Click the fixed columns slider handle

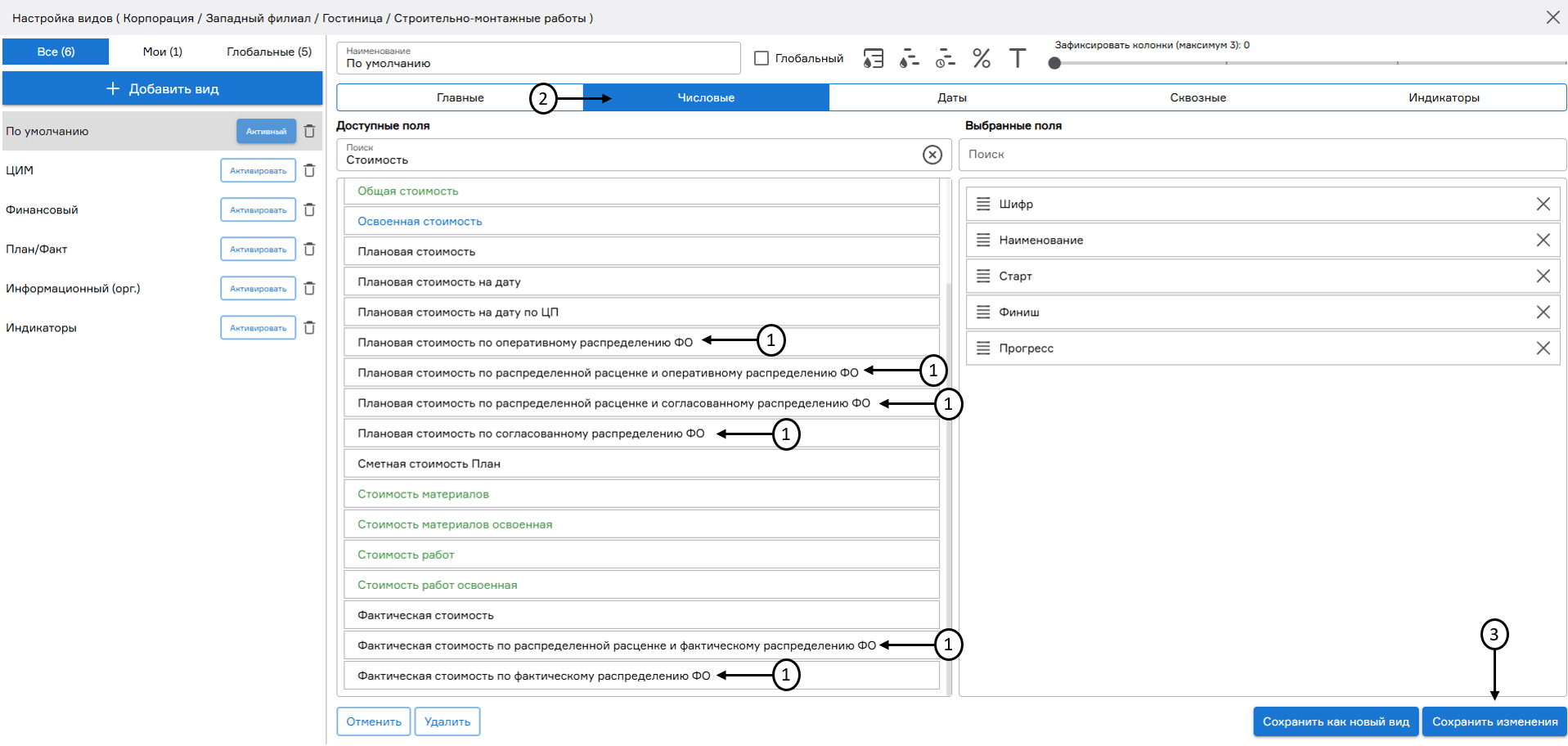(1054, 63)
